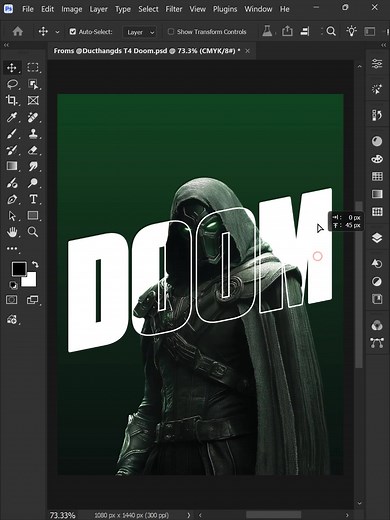390x520 pixels.
Task: Click the 73.33% zoom level field
Action: (x=62, y=515)
